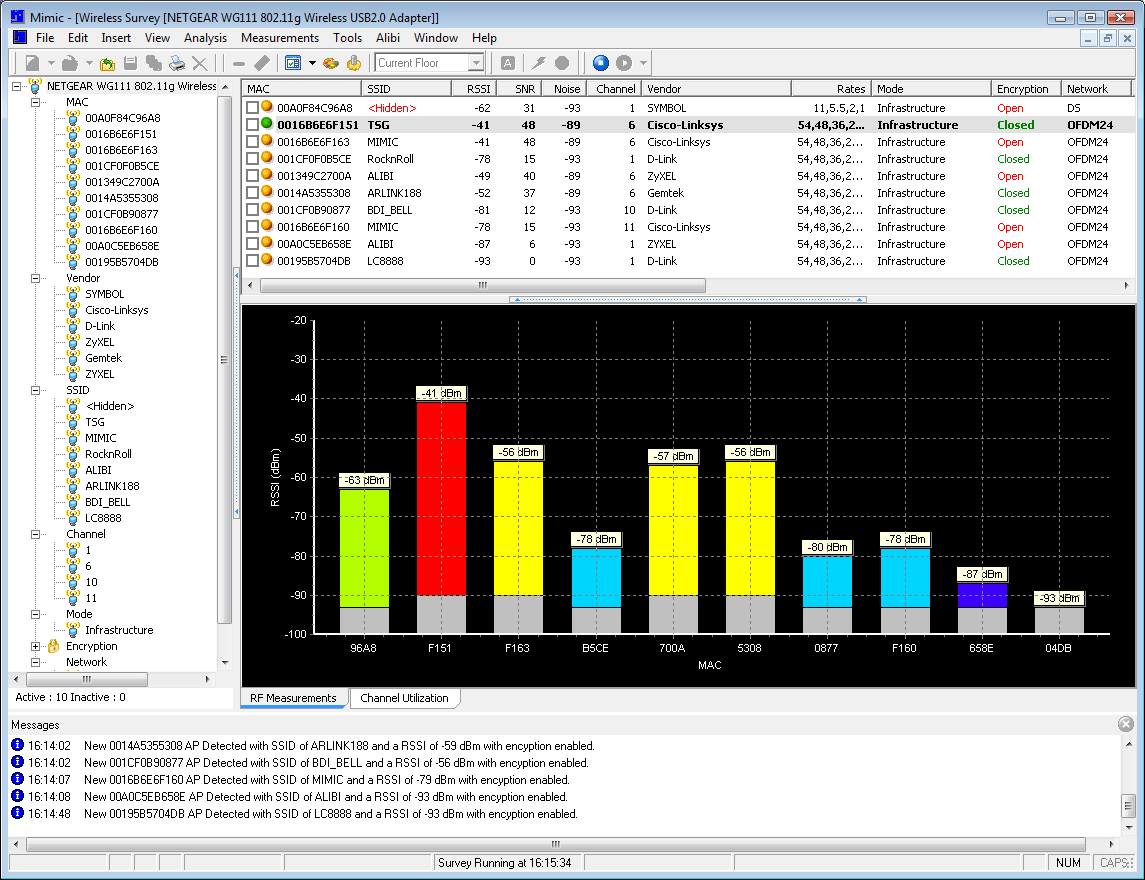1145x880 pixels.
Task: Click the folder with green arrow icon
Action: 107,64
